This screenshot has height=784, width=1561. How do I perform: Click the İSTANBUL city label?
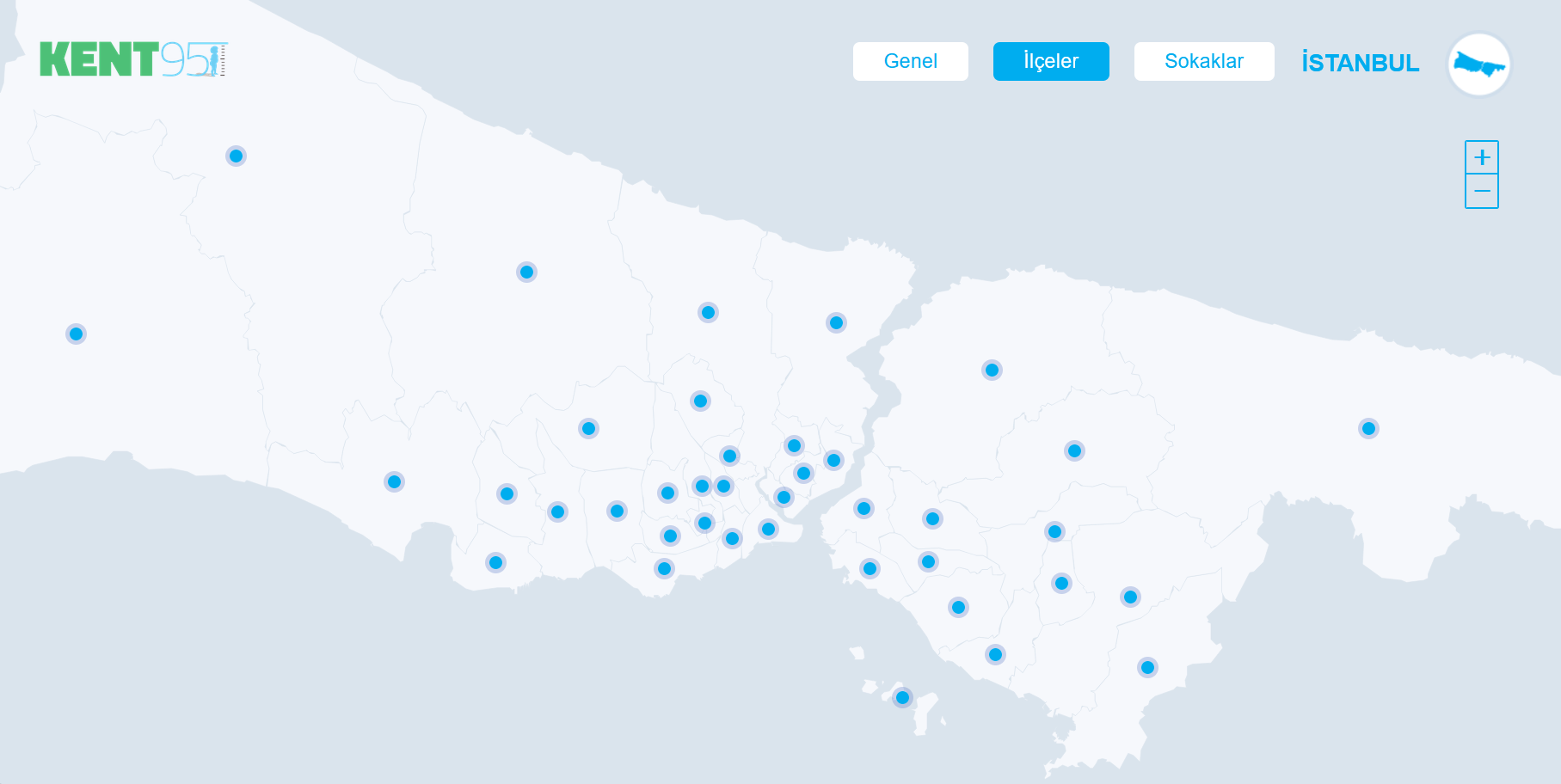tap(1360, 63)
